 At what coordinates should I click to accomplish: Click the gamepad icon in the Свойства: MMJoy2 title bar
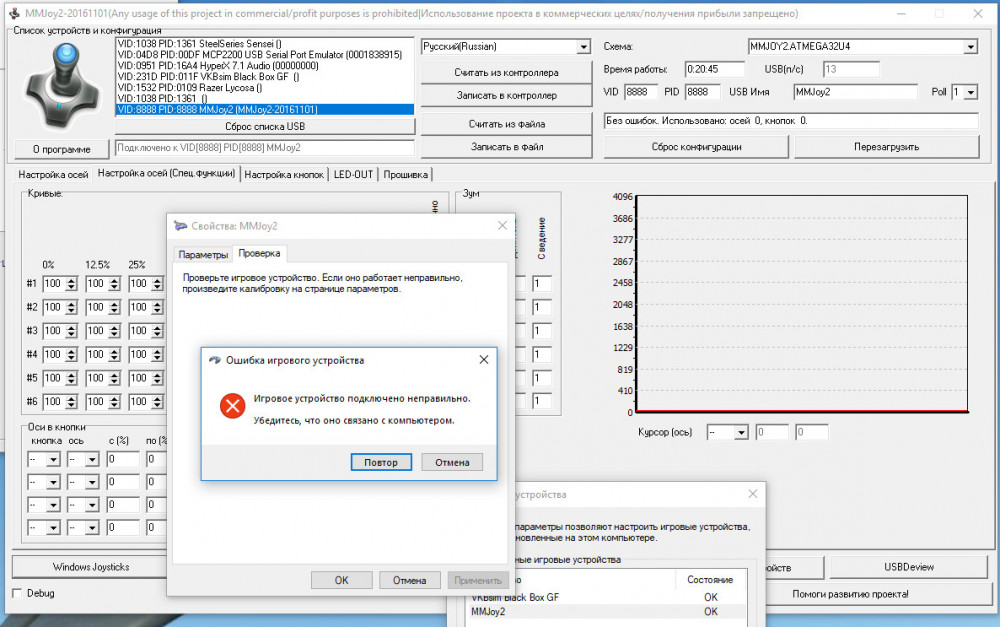click(180, 226)
